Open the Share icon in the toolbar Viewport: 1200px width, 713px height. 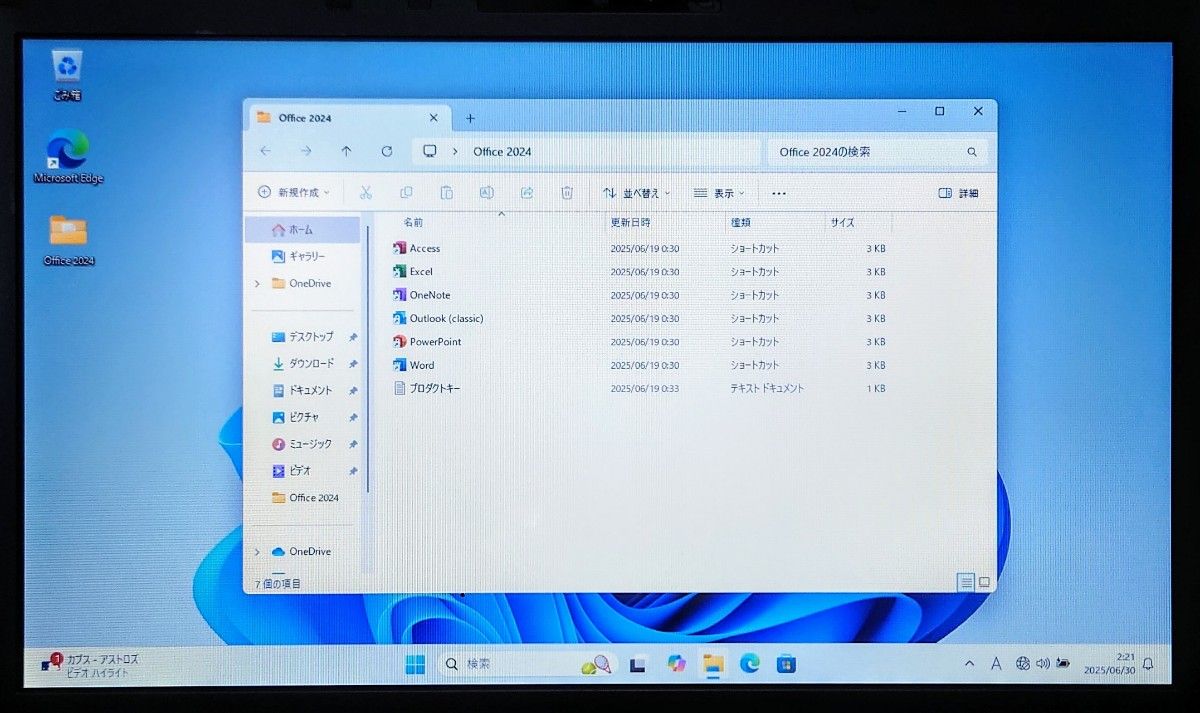(x=526, y=192)
